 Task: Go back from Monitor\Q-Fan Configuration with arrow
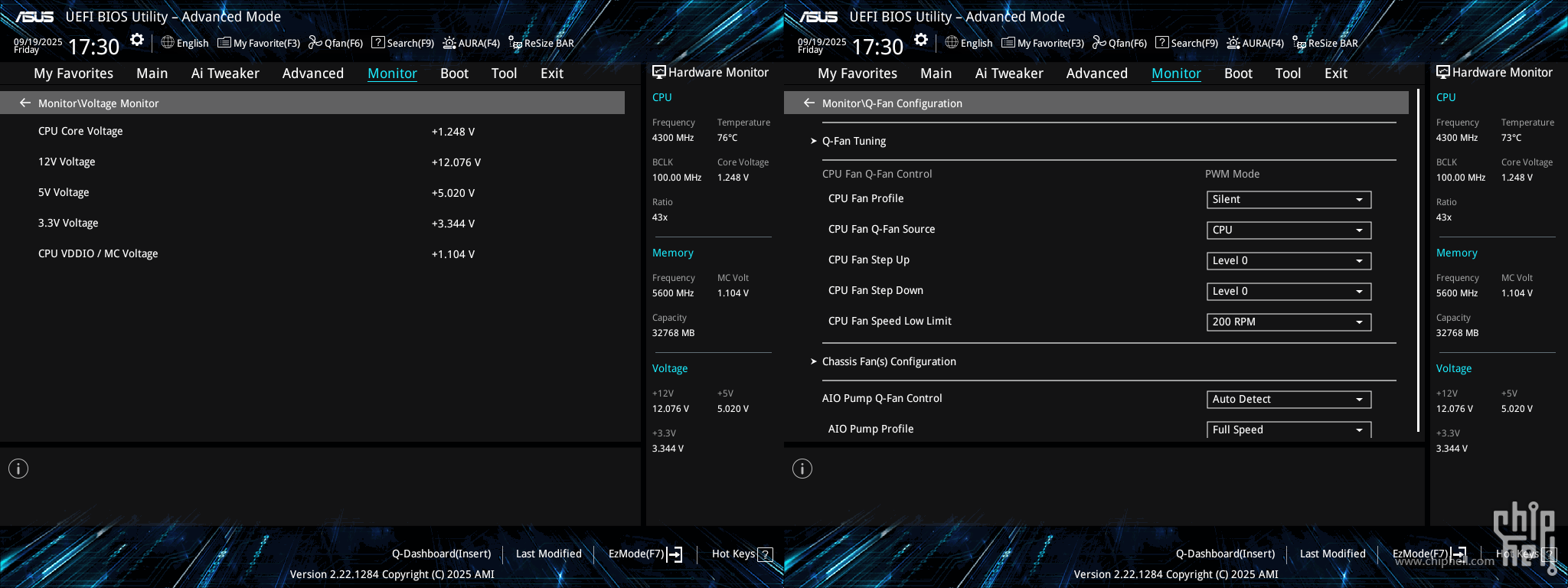coord(809,103)
